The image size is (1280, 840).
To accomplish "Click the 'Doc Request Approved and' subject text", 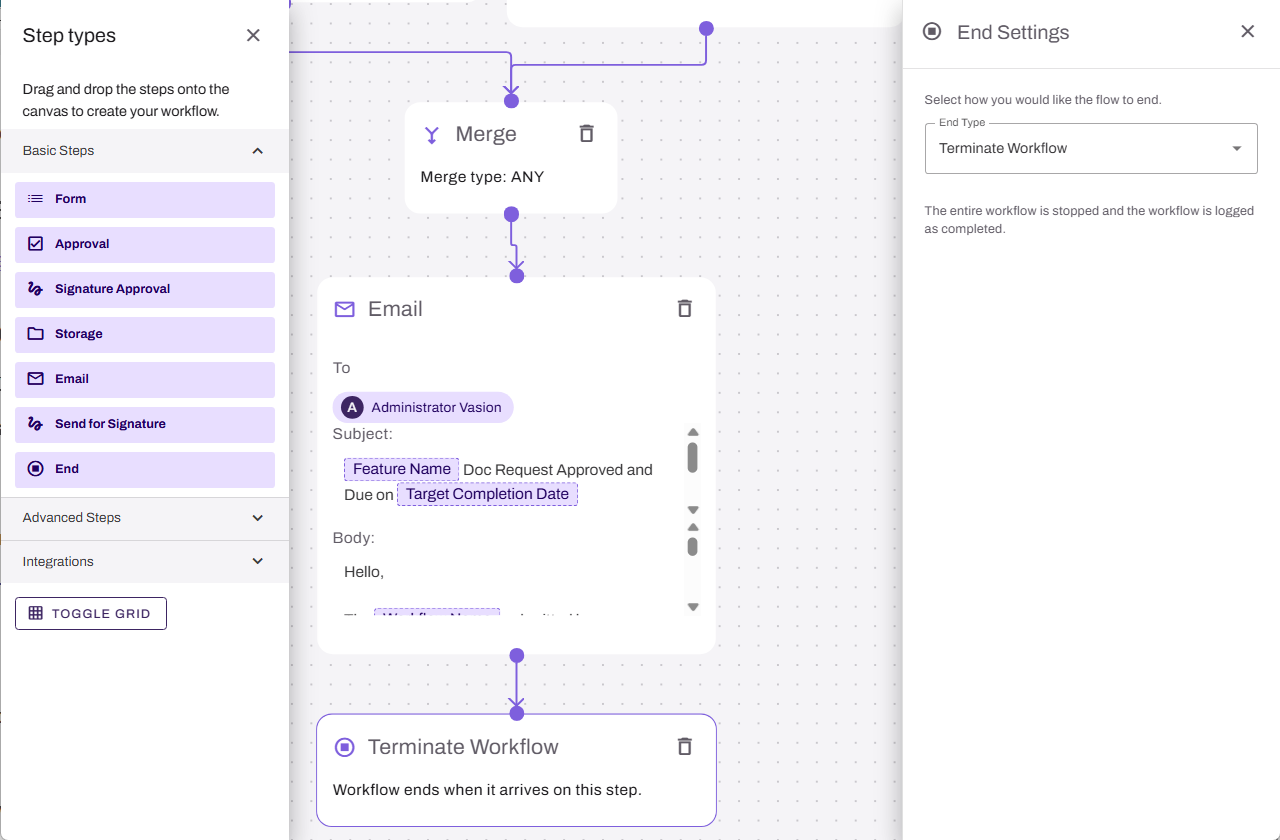I will [558, 470].
